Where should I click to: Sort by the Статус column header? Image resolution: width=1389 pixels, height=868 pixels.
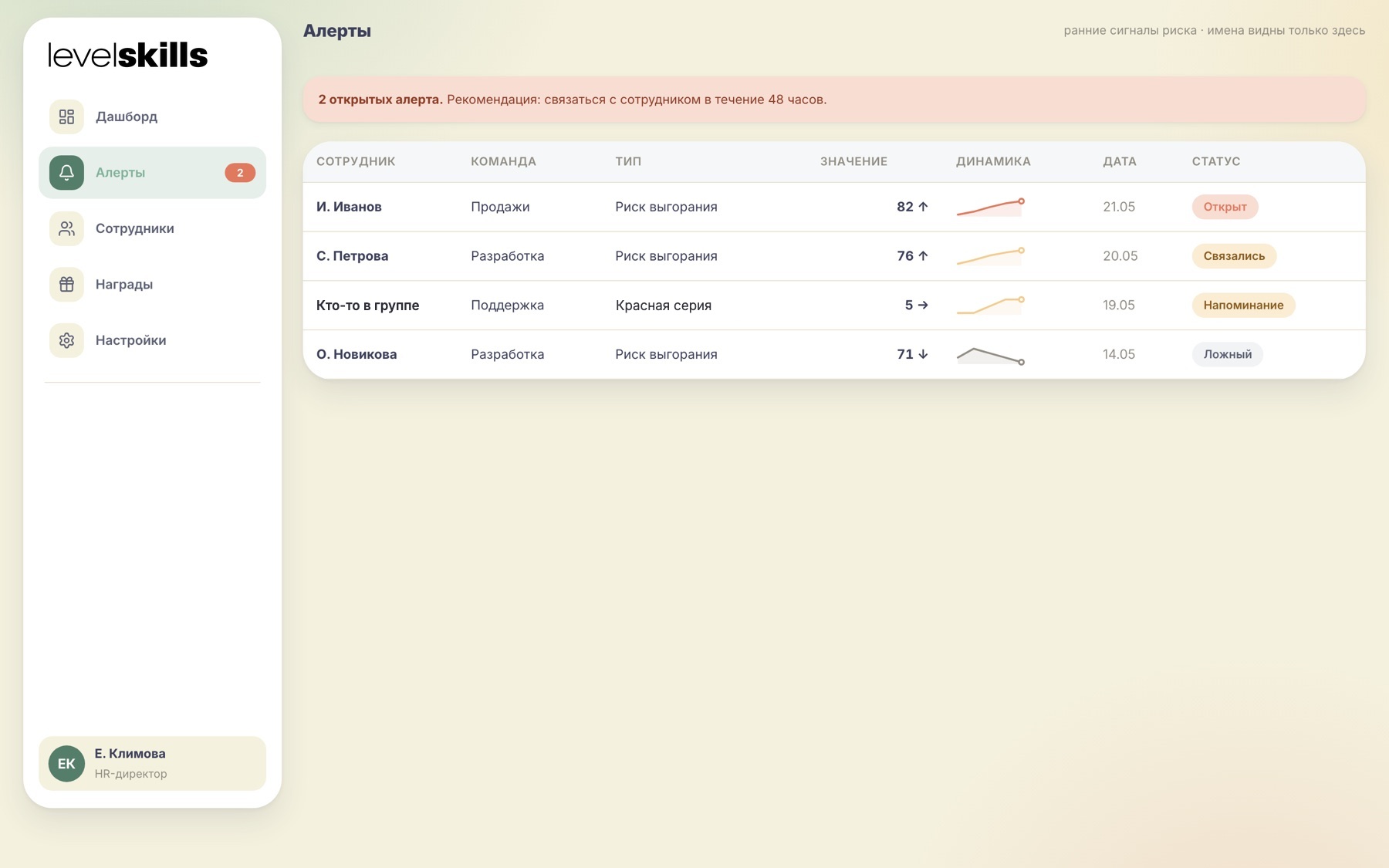[1216, 161]
